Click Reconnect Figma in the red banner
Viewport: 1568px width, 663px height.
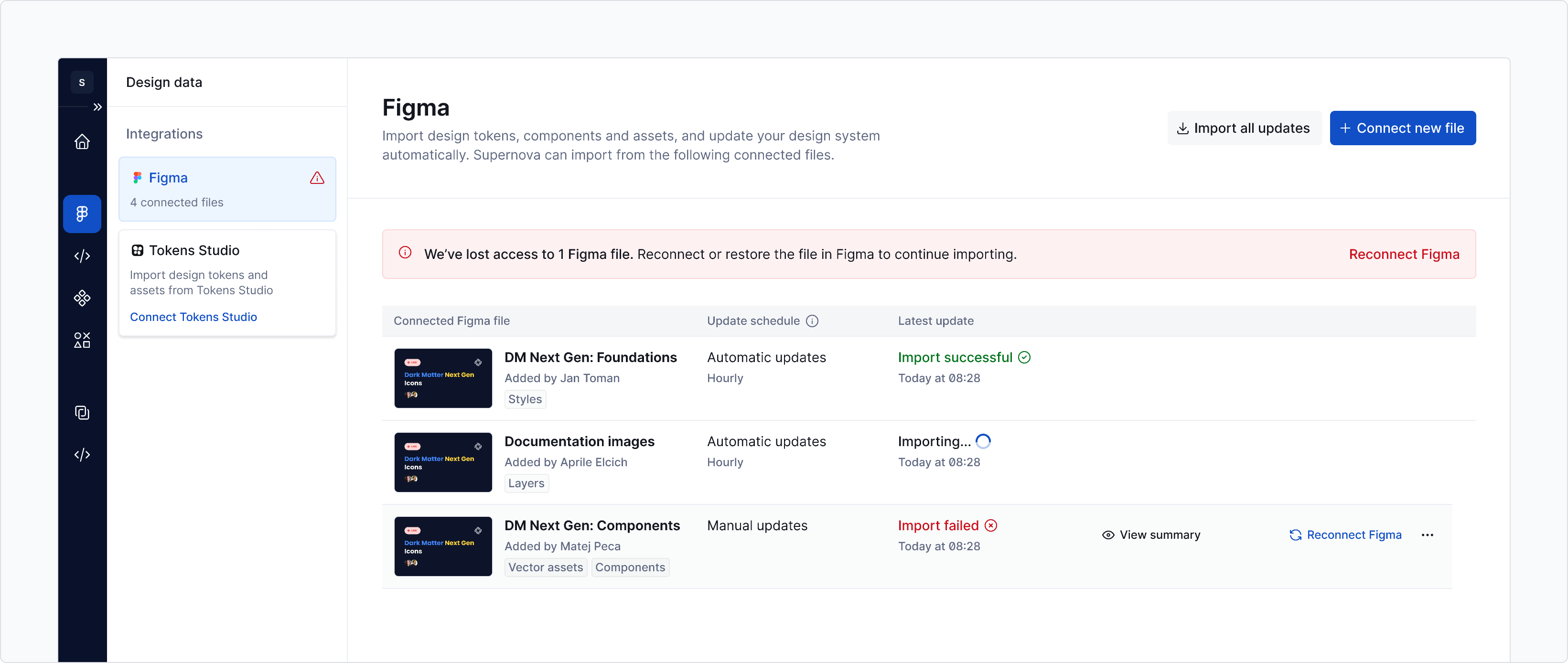1404,254
